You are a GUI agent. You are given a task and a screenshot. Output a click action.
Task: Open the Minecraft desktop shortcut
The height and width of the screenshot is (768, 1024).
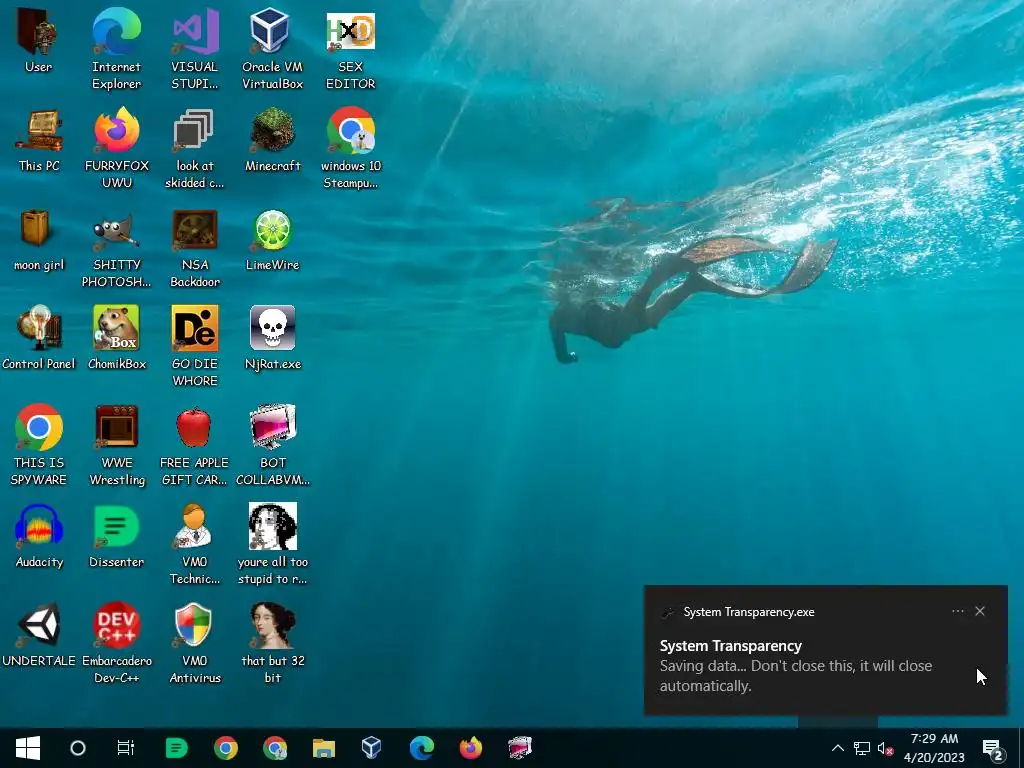pyautogui.click(x=272, y=140)
